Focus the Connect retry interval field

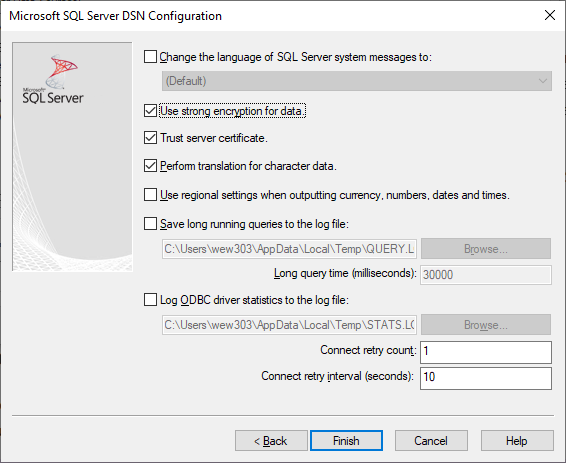pyautogui.click(x=486, y=378)
